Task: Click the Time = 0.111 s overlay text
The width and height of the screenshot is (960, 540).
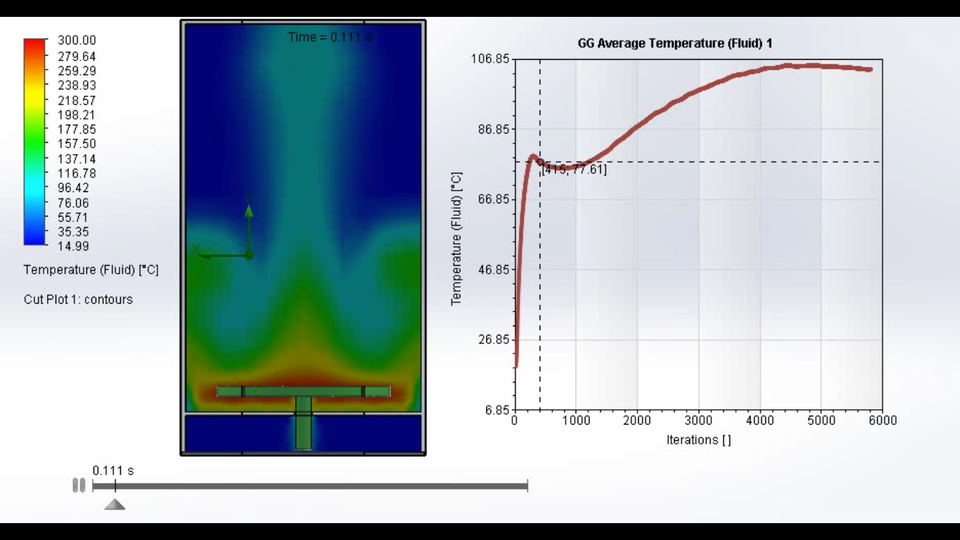Action: click(329, 37)
